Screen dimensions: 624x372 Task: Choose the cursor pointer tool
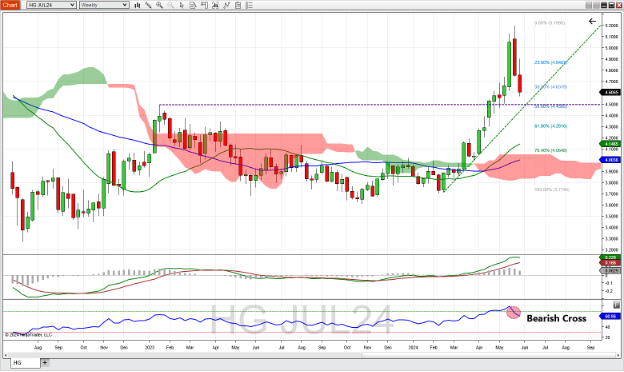[x=182, y=5]
